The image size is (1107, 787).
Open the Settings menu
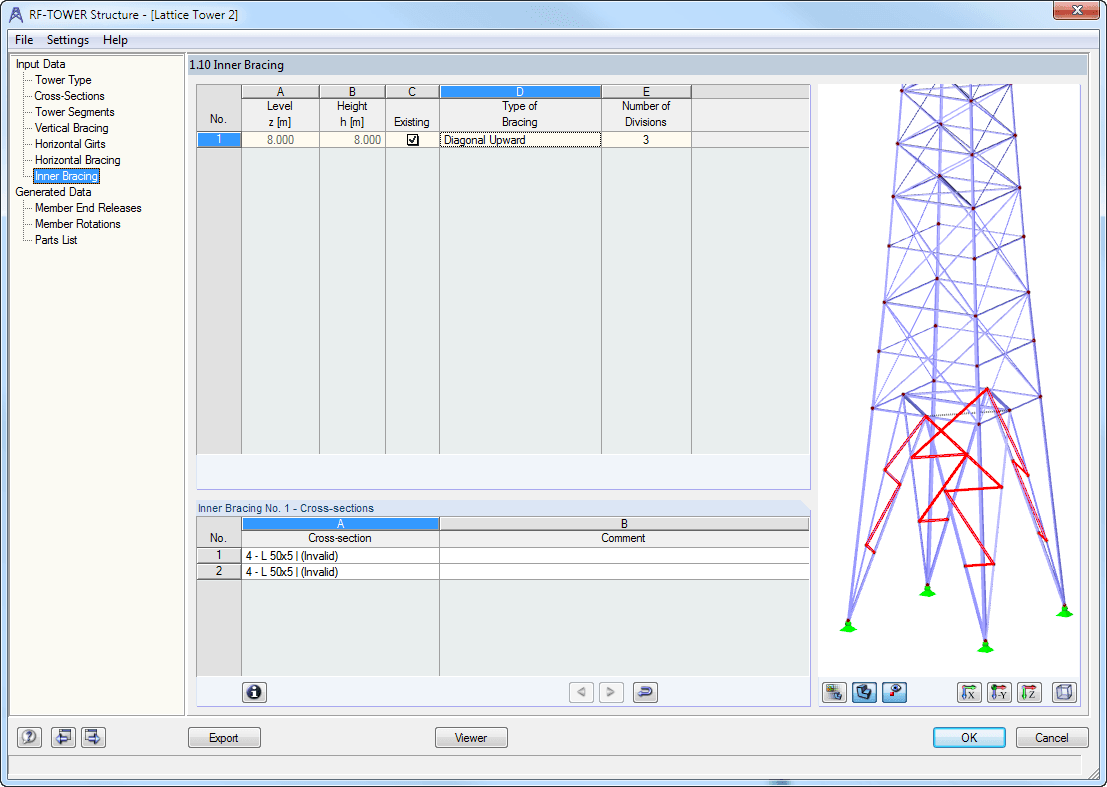pyautogui.click(x=68, y=40)
